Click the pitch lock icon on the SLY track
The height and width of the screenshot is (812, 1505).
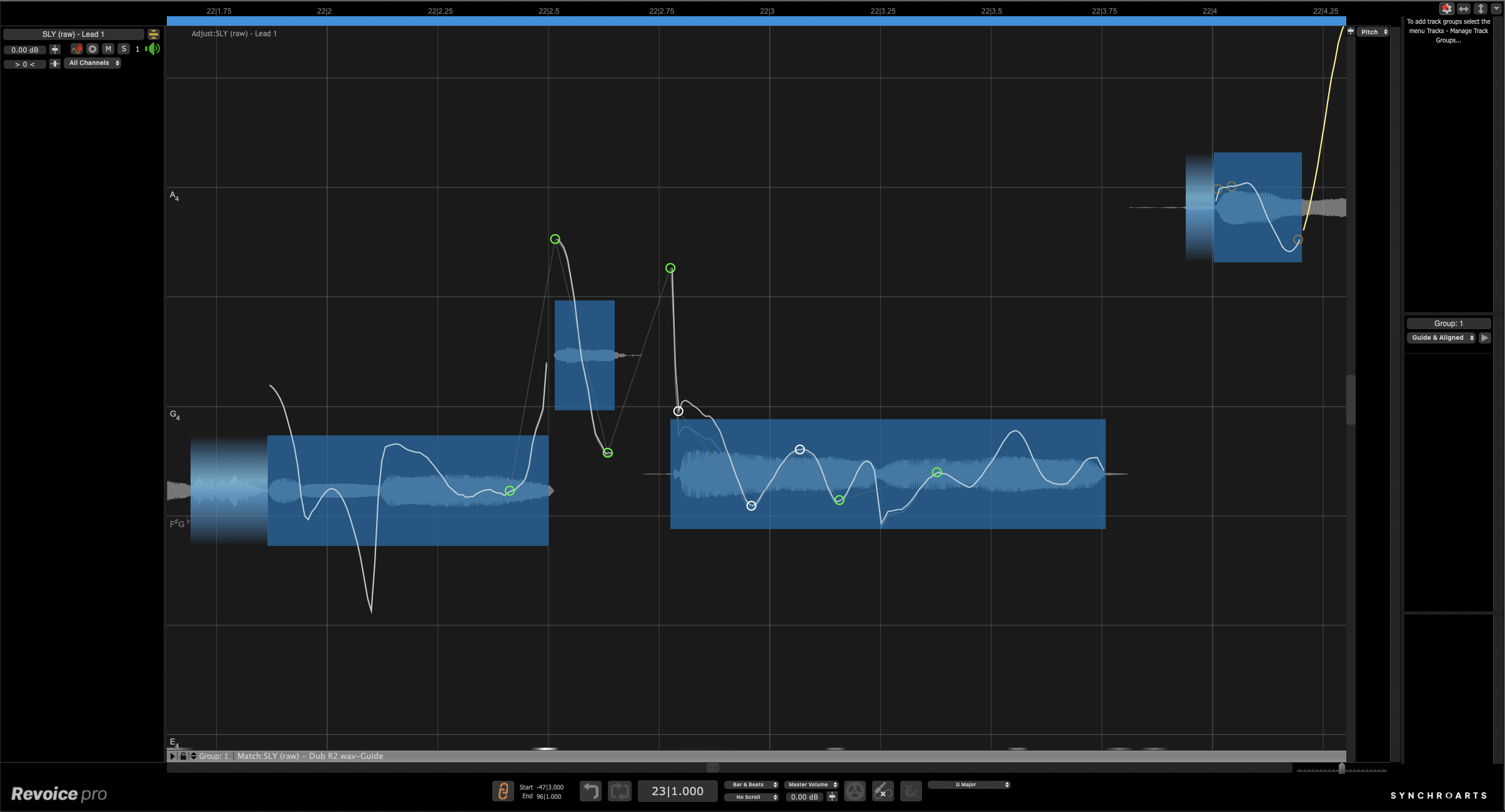click(x=77, y=49)
